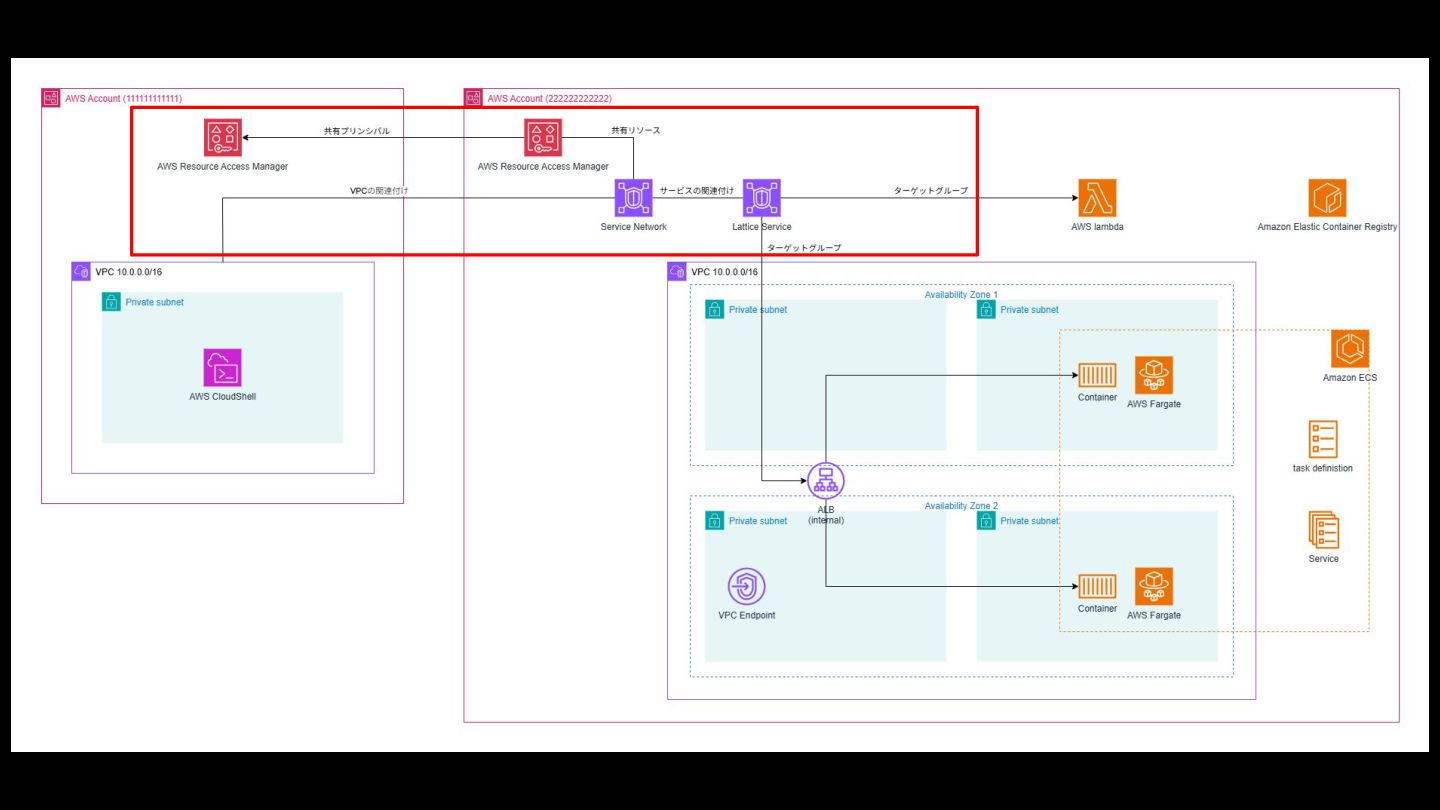Select the ECS Service icon

[x=1323, y=530]
